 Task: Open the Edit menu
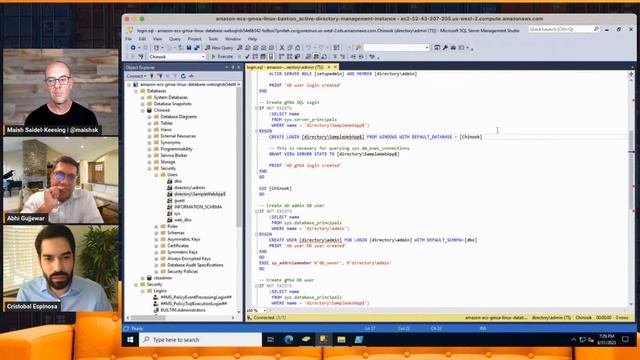142,39
